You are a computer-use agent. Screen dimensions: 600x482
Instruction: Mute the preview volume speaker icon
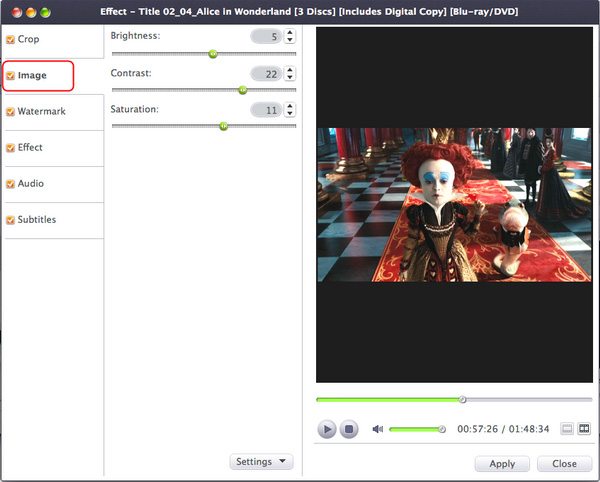(x=378, y=429)
